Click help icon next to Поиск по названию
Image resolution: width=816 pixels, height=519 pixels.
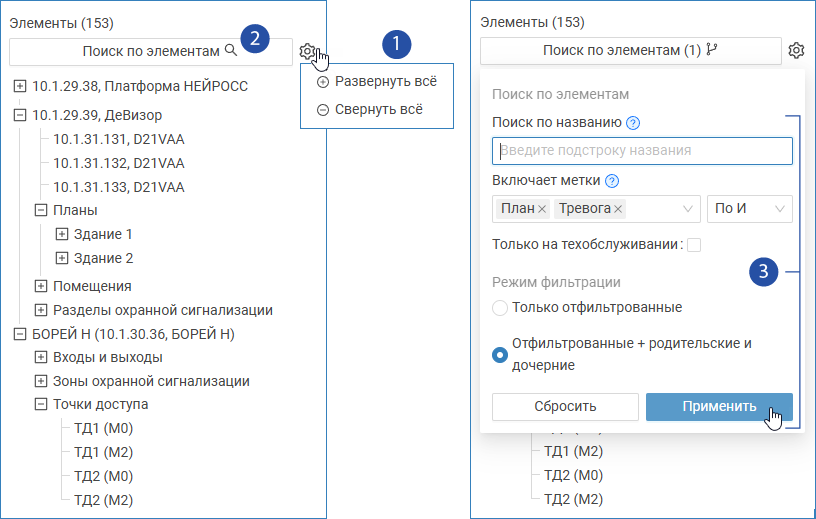pyautogui.click(x=632, y=123)
